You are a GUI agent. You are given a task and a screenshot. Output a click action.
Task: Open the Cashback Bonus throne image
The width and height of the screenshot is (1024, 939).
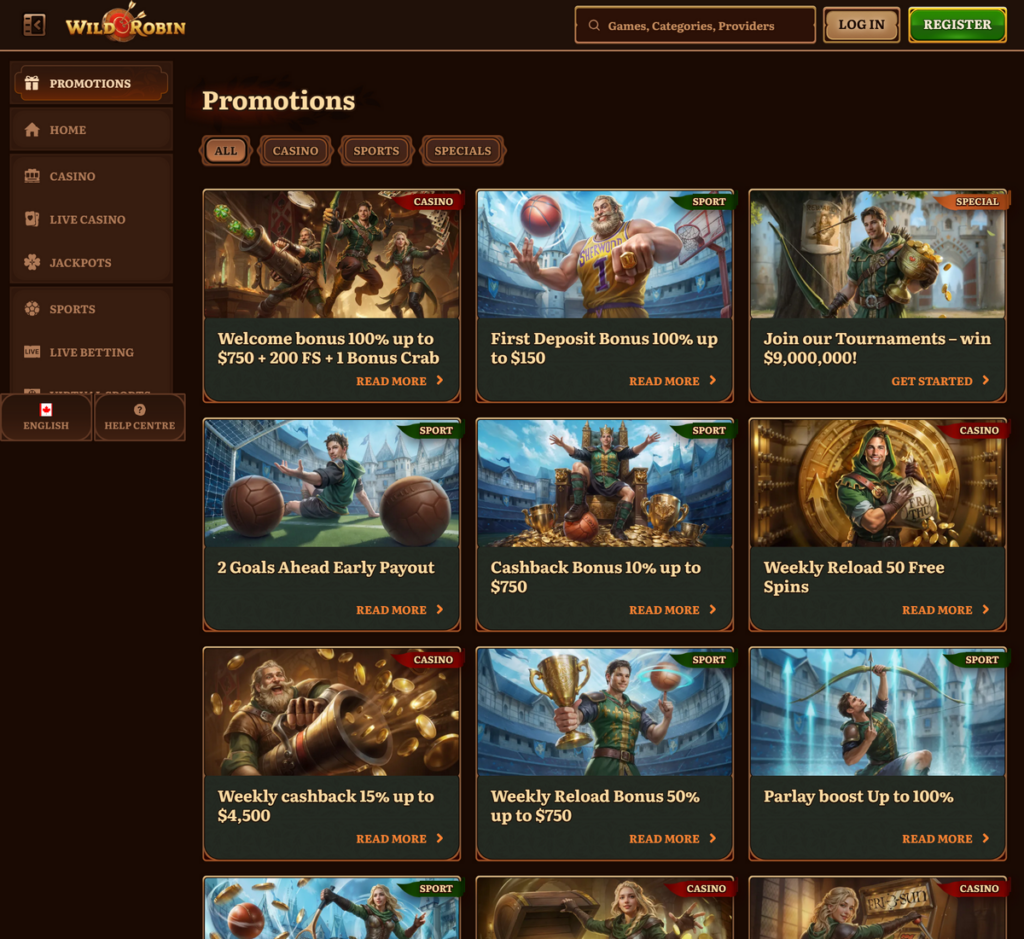[x=605, y=483]
